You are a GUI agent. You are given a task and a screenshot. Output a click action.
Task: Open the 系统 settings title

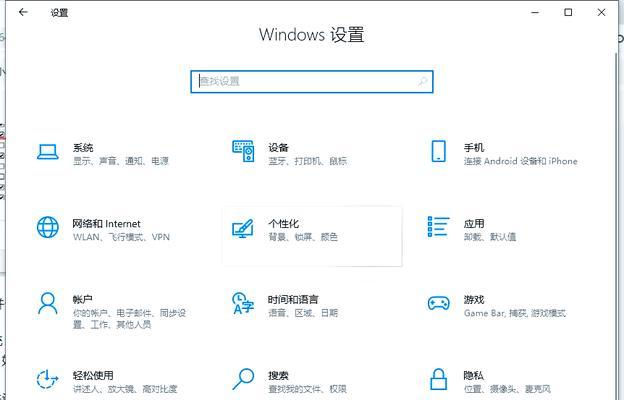pyautogui.click(x=83, y=148)
